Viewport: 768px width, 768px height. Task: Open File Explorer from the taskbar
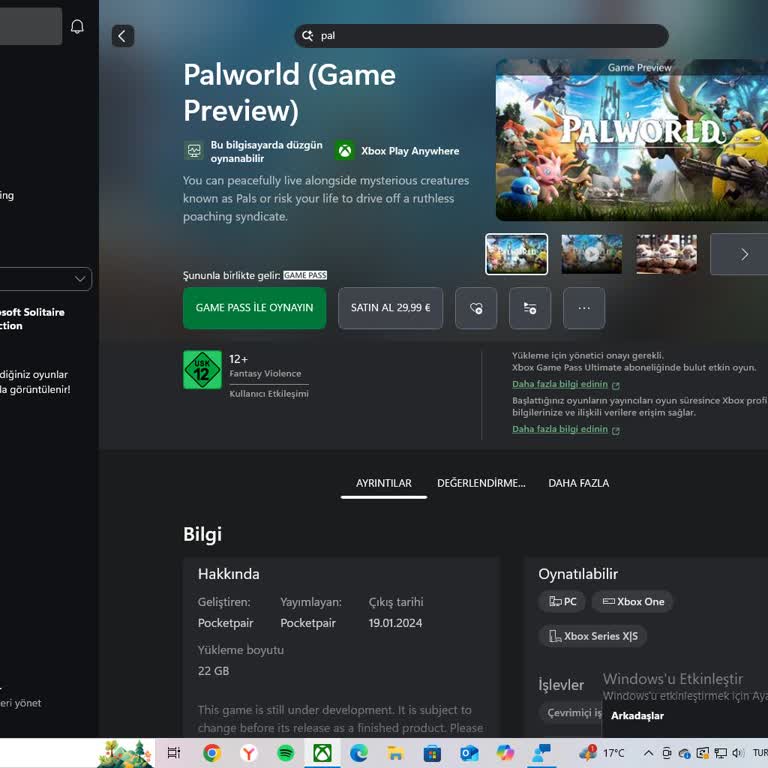point(395,753)
